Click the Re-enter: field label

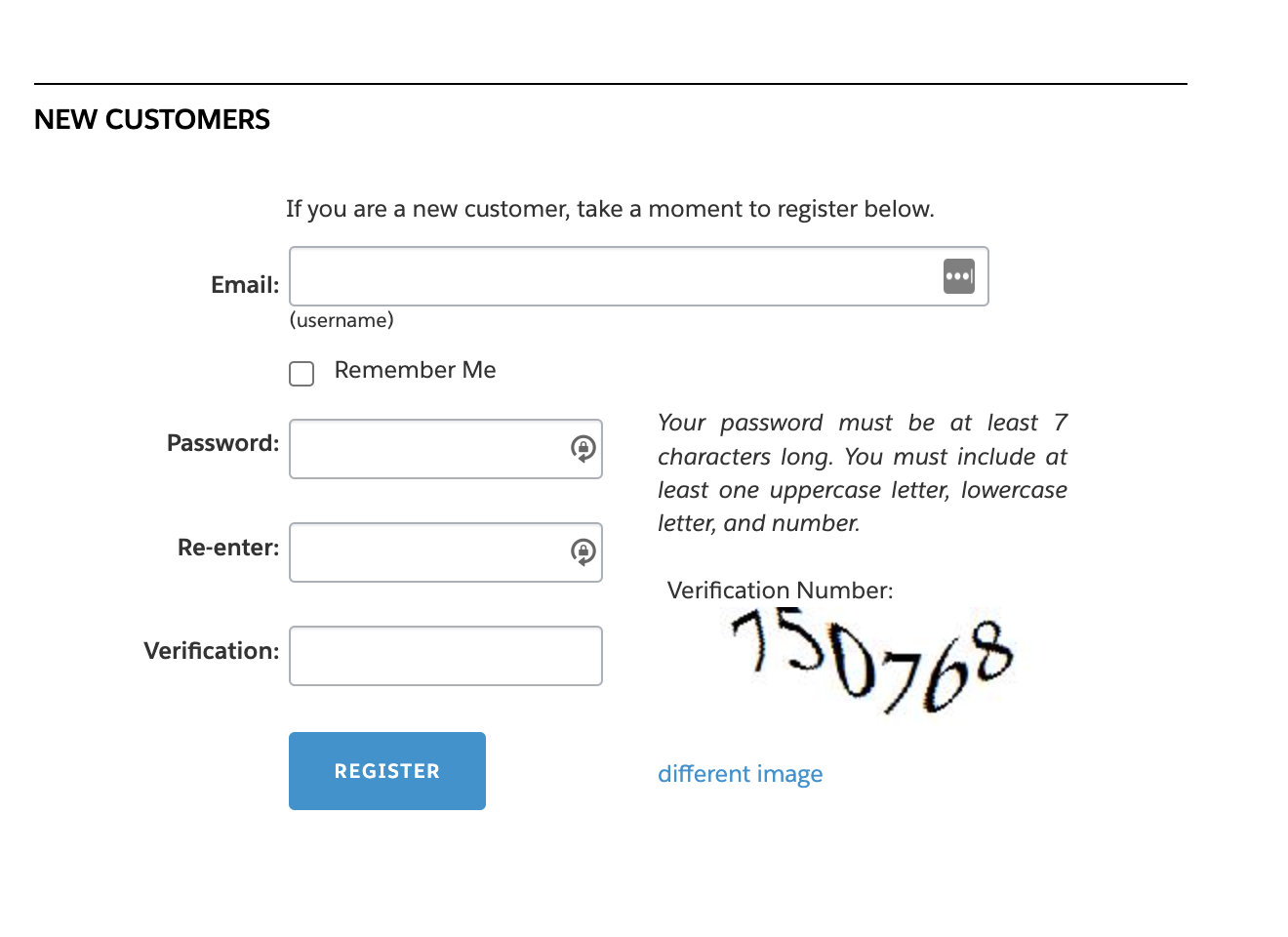click(x=227, y=548)
